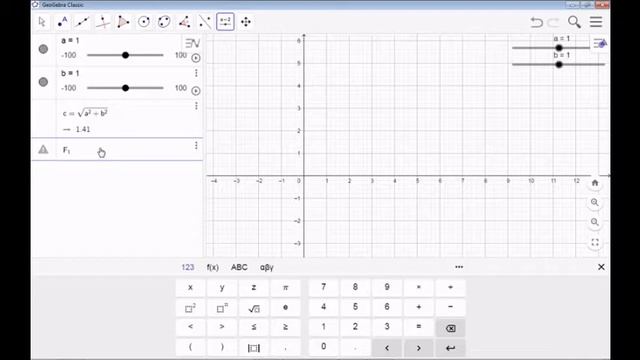Play animation for slider b
The height and width of the screenshot is (360, 640).
point(196,91)
